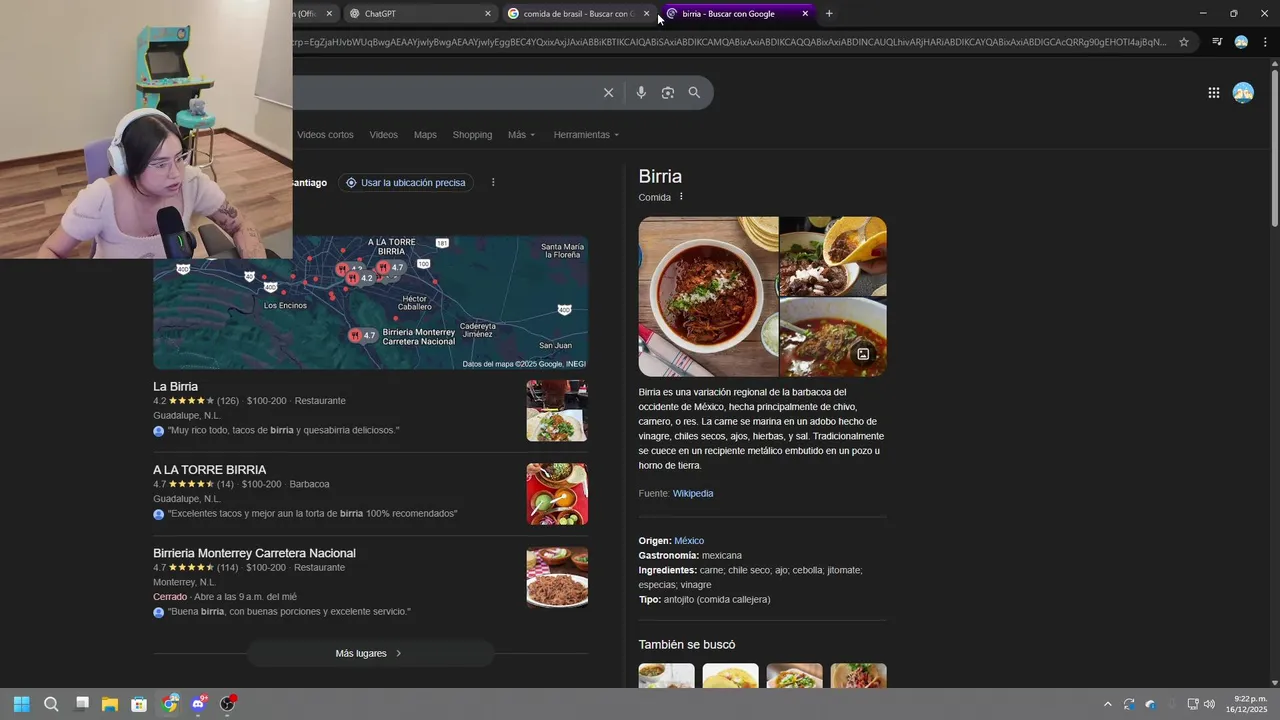Follow the México origin link

click(689, 541)
